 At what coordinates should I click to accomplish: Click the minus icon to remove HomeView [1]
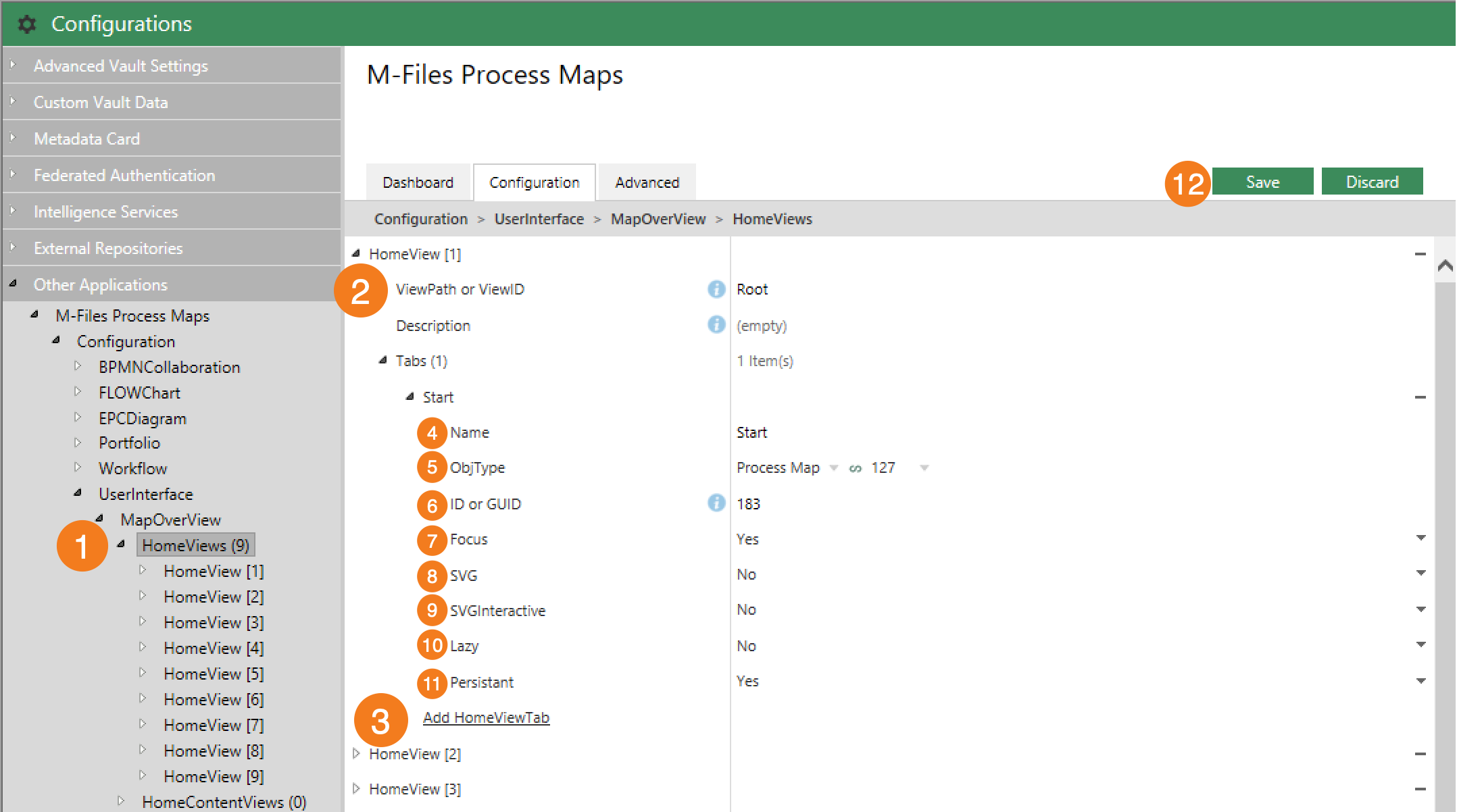(x=1420, y=254)
